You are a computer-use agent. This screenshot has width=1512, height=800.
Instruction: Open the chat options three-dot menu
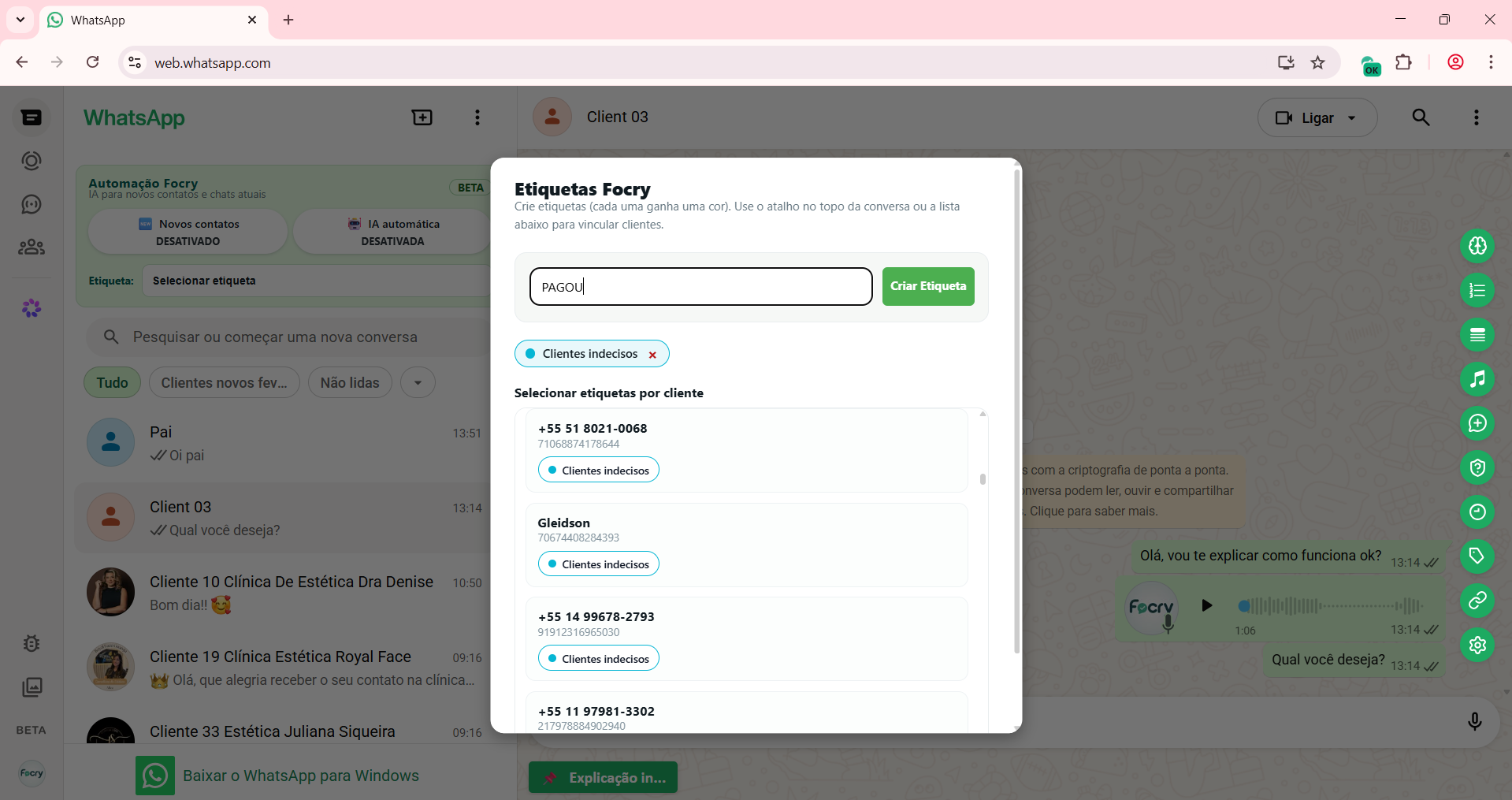(x=1477, y=117)
